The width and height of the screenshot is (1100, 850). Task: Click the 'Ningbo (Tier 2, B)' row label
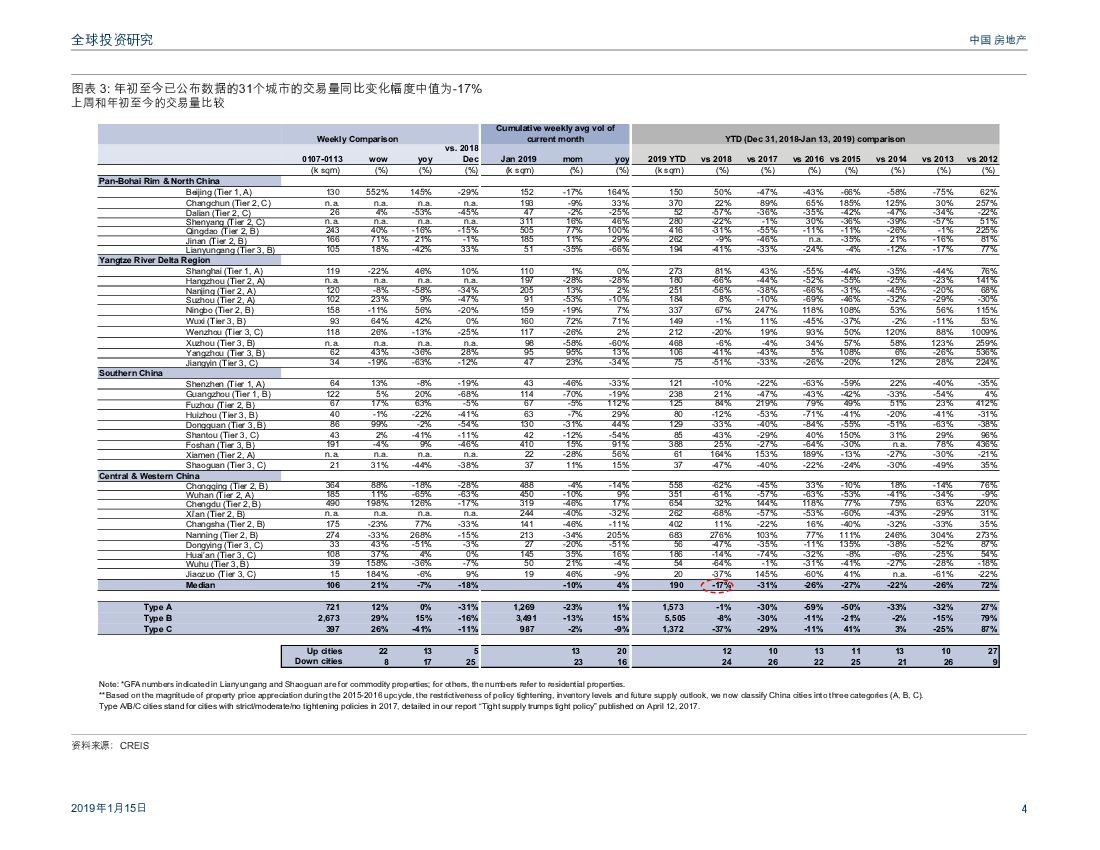[x=220, y=311]
